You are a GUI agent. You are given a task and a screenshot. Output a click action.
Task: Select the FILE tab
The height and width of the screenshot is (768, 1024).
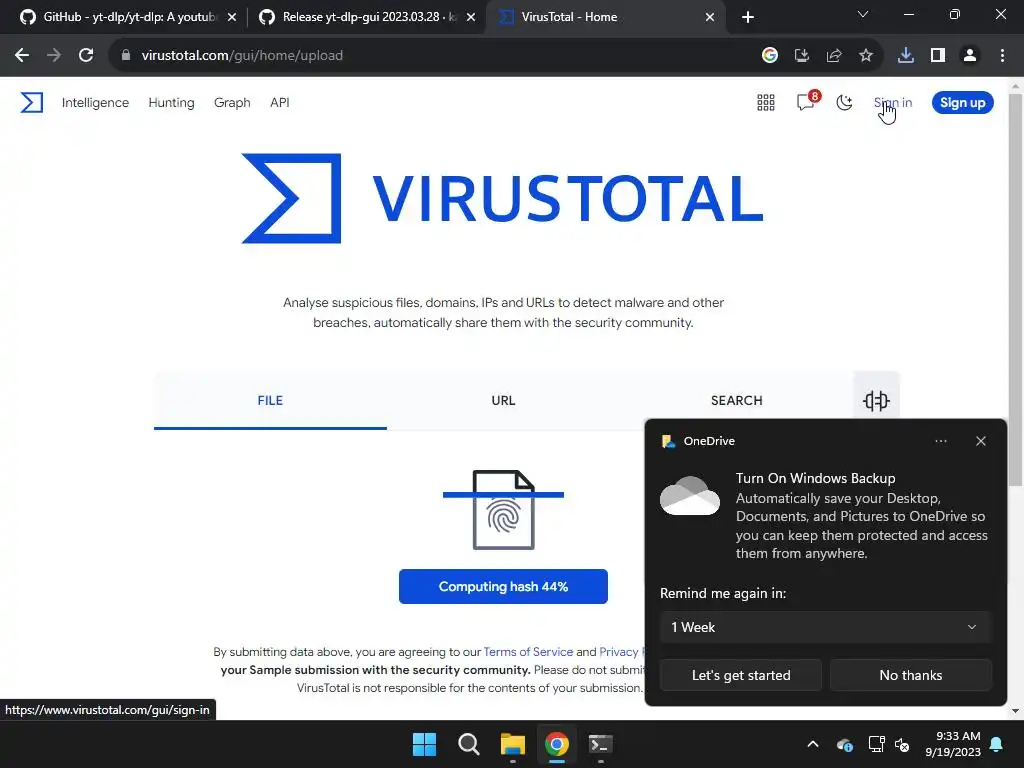point(270,400)
